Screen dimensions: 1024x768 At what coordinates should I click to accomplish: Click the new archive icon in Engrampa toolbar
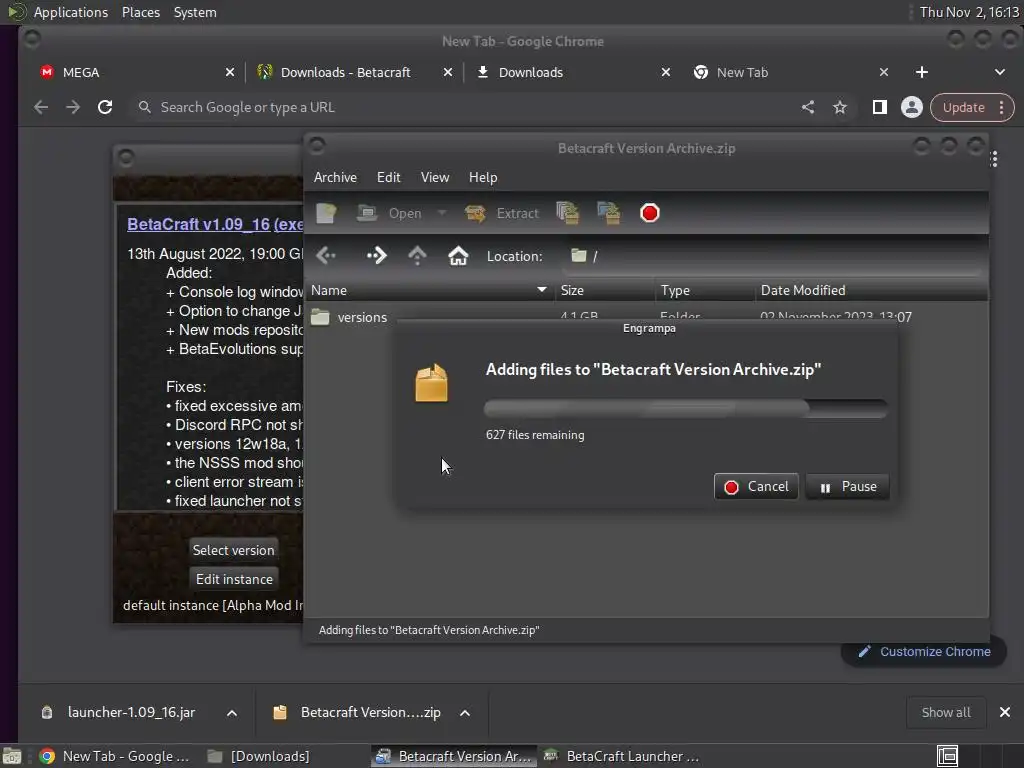(x=326, y=213)
